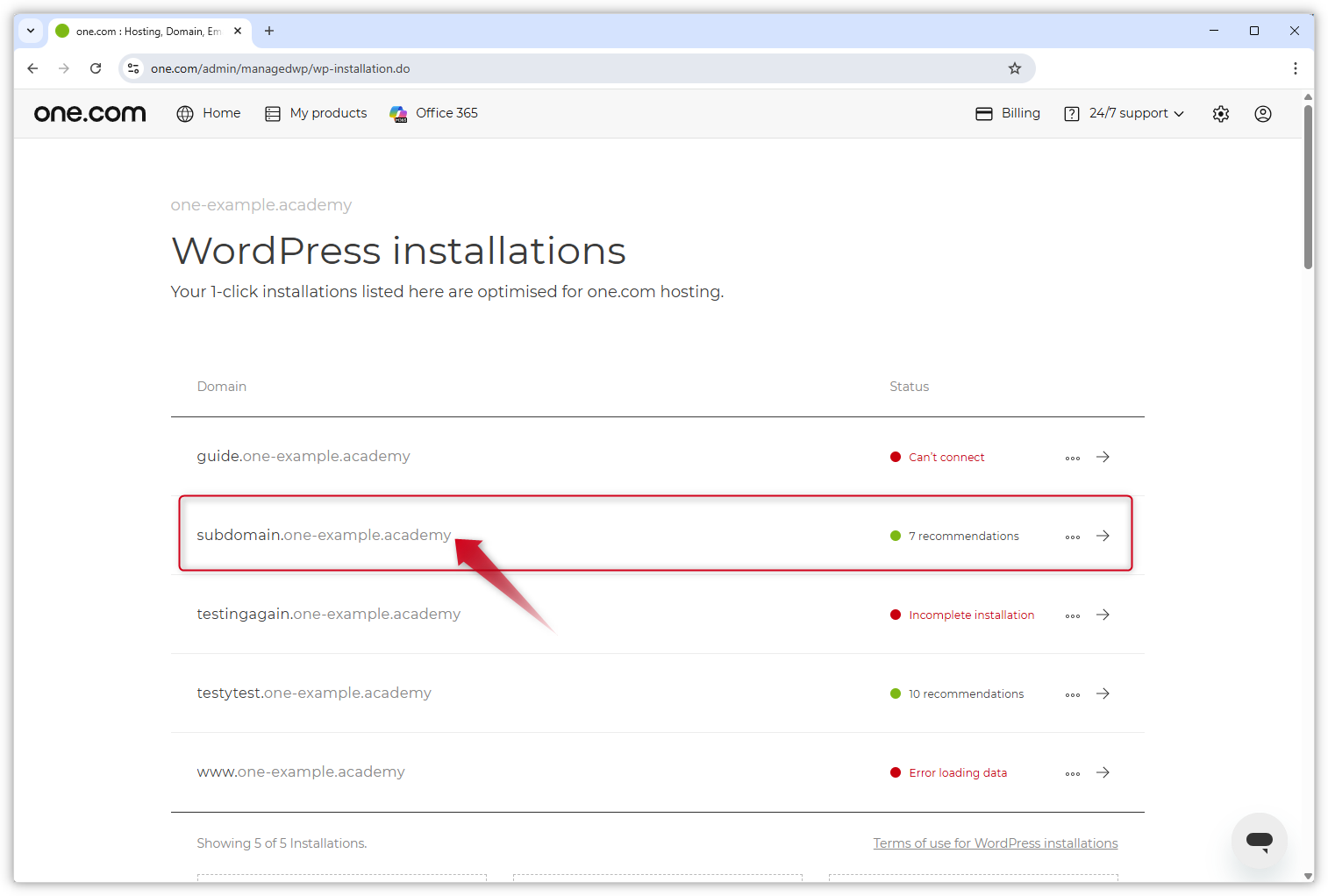The image size is (1328, 896).
Task: Open the Home globe icon
Action: [x=185, y=114]
